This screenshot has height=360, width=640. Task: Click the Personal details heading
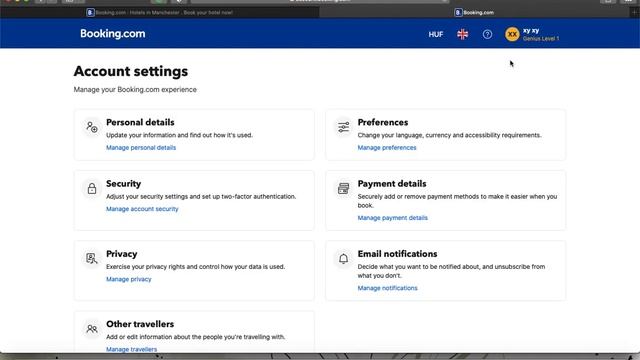(x=140, y=122)
